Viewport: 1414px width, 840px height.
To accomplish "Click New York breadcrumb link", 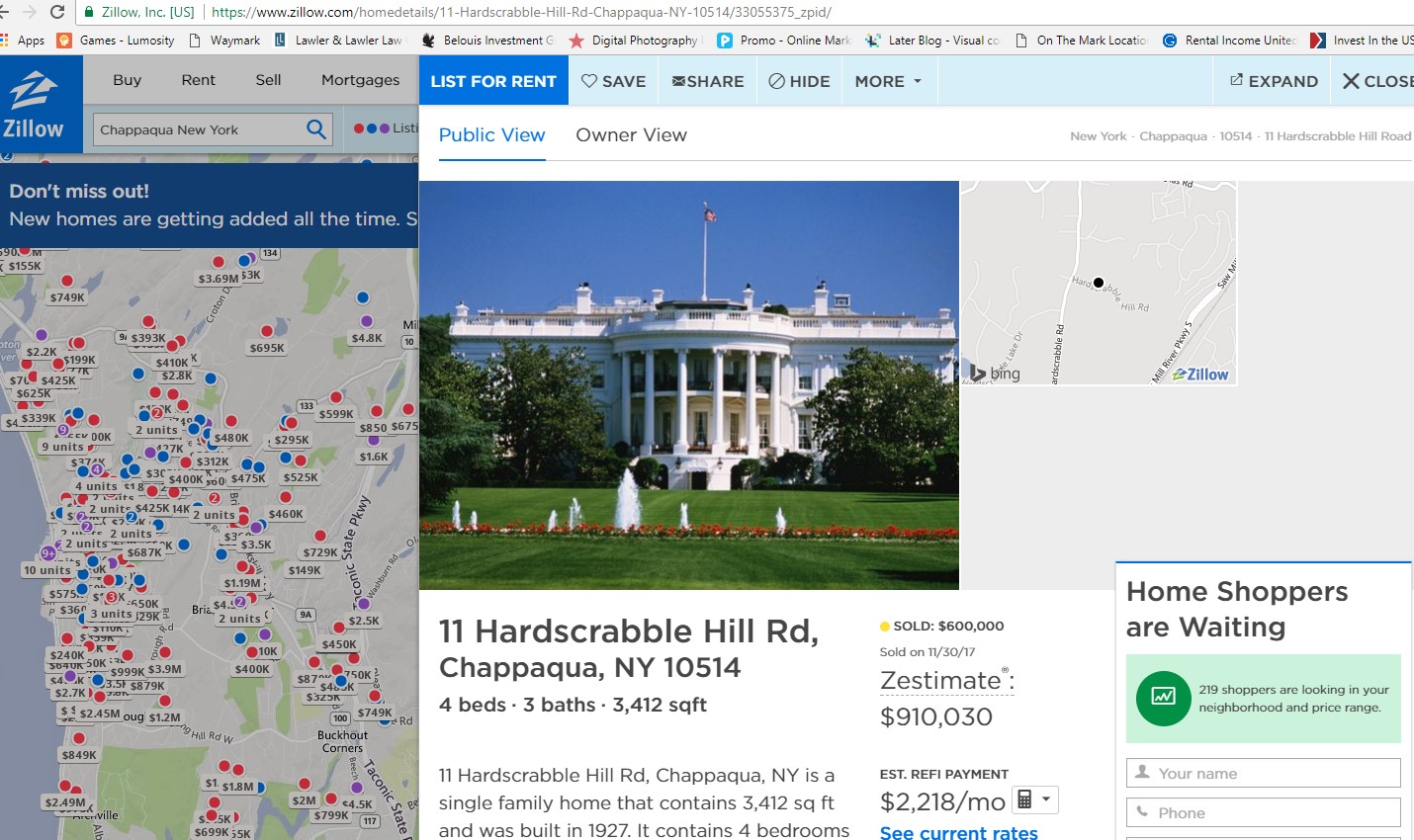I will [1098, 136].
